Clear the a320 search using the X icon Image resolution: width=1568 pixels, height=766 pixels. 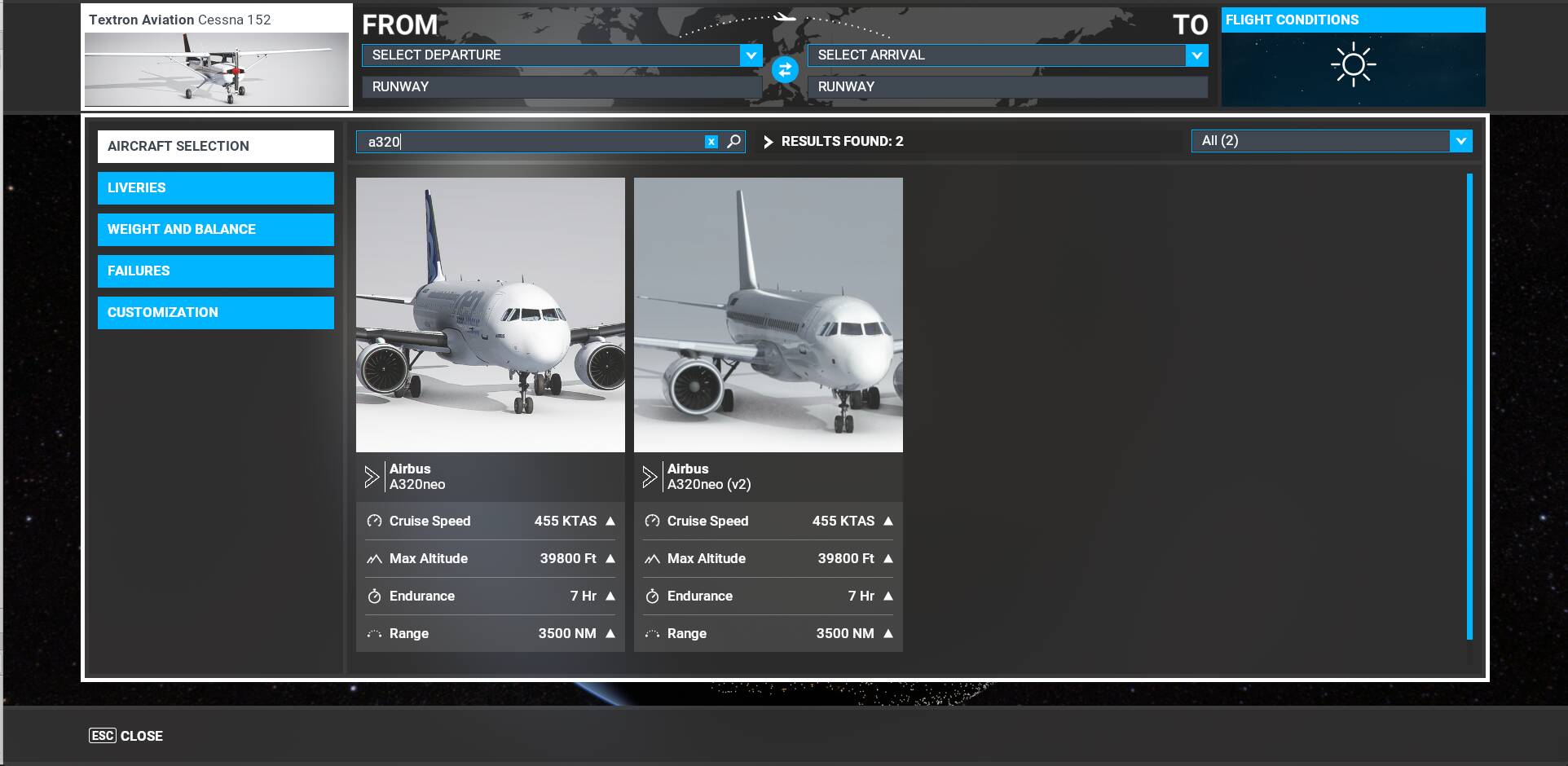pos(710,141)
